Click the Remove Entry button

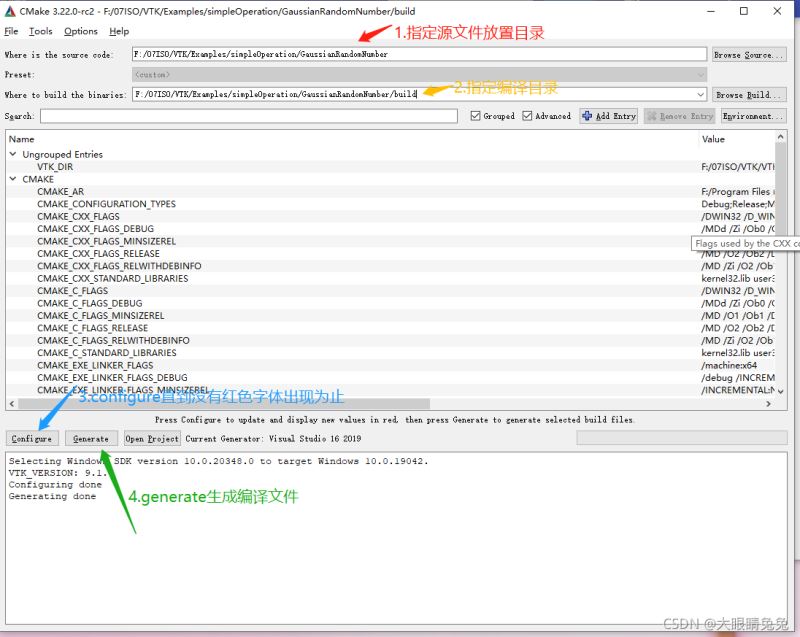(679, 116)
